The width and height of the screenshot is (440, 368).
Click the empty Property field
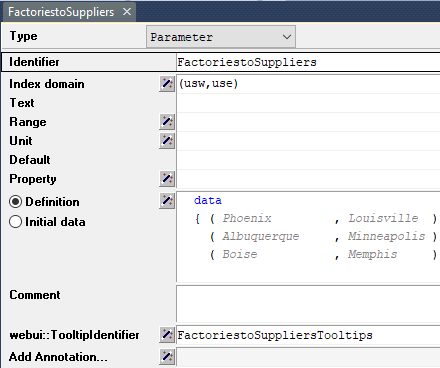(308, 179)
